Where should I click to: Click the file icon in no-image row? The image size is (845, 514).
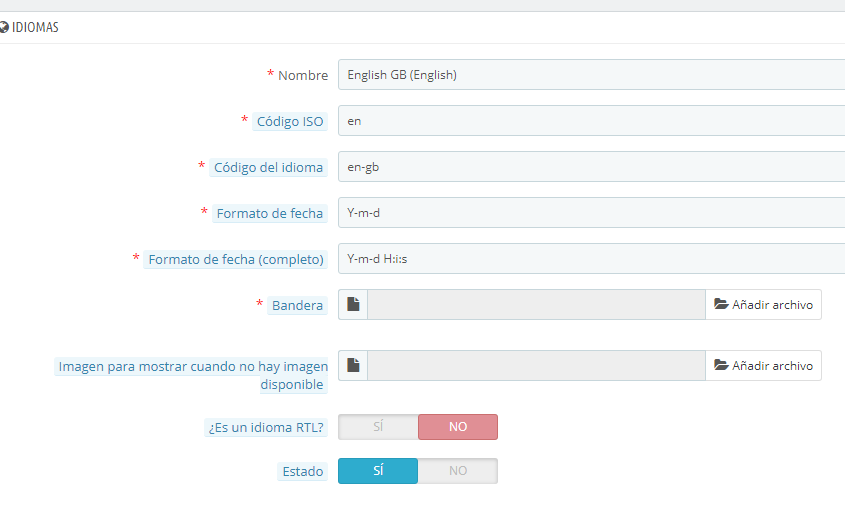coord(353,366)
